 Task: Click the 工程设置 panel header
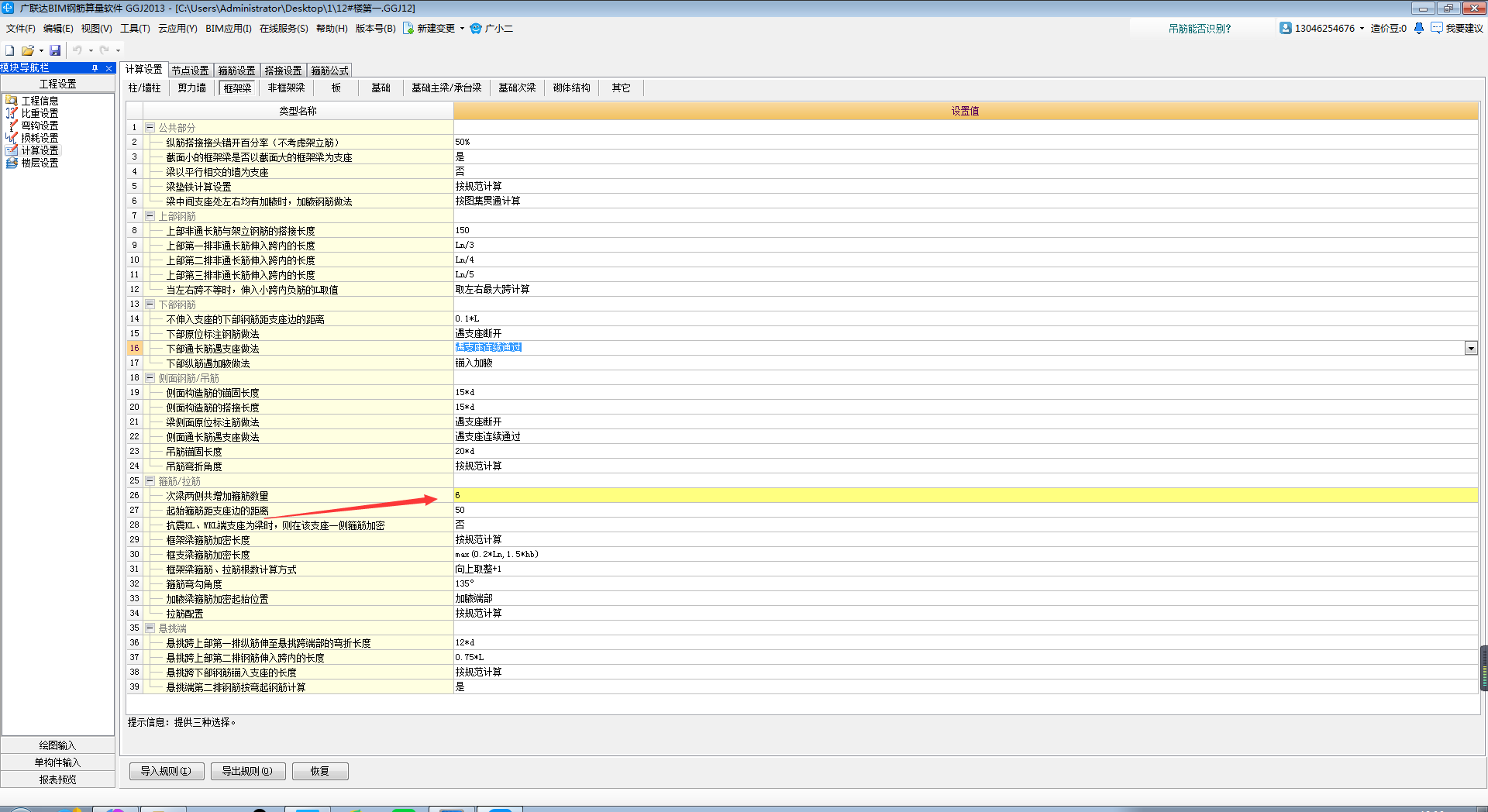point(58,84)
